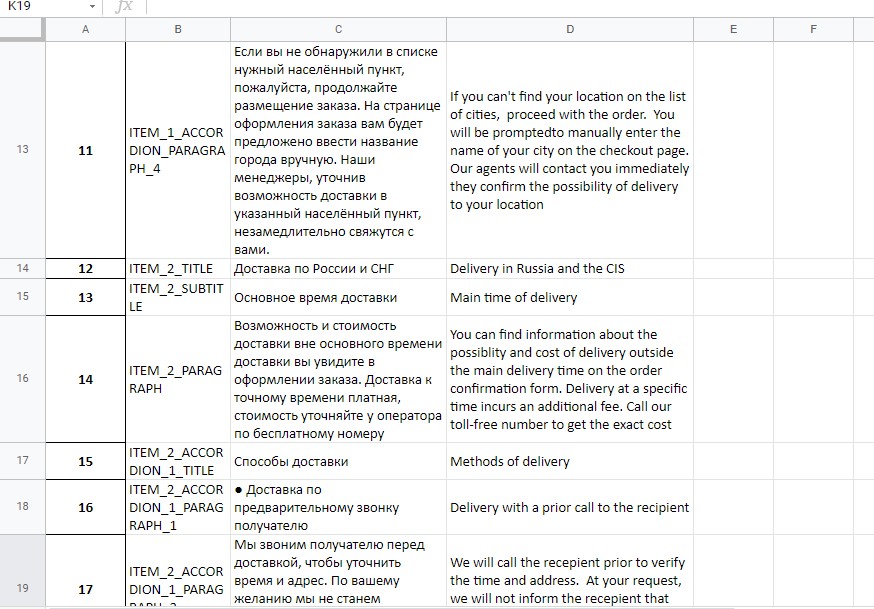The height and width of the screenshot is (609, 874).
Task: Click cell starting 'Если вы не обнаружили'
Action: tap(338, 150)
